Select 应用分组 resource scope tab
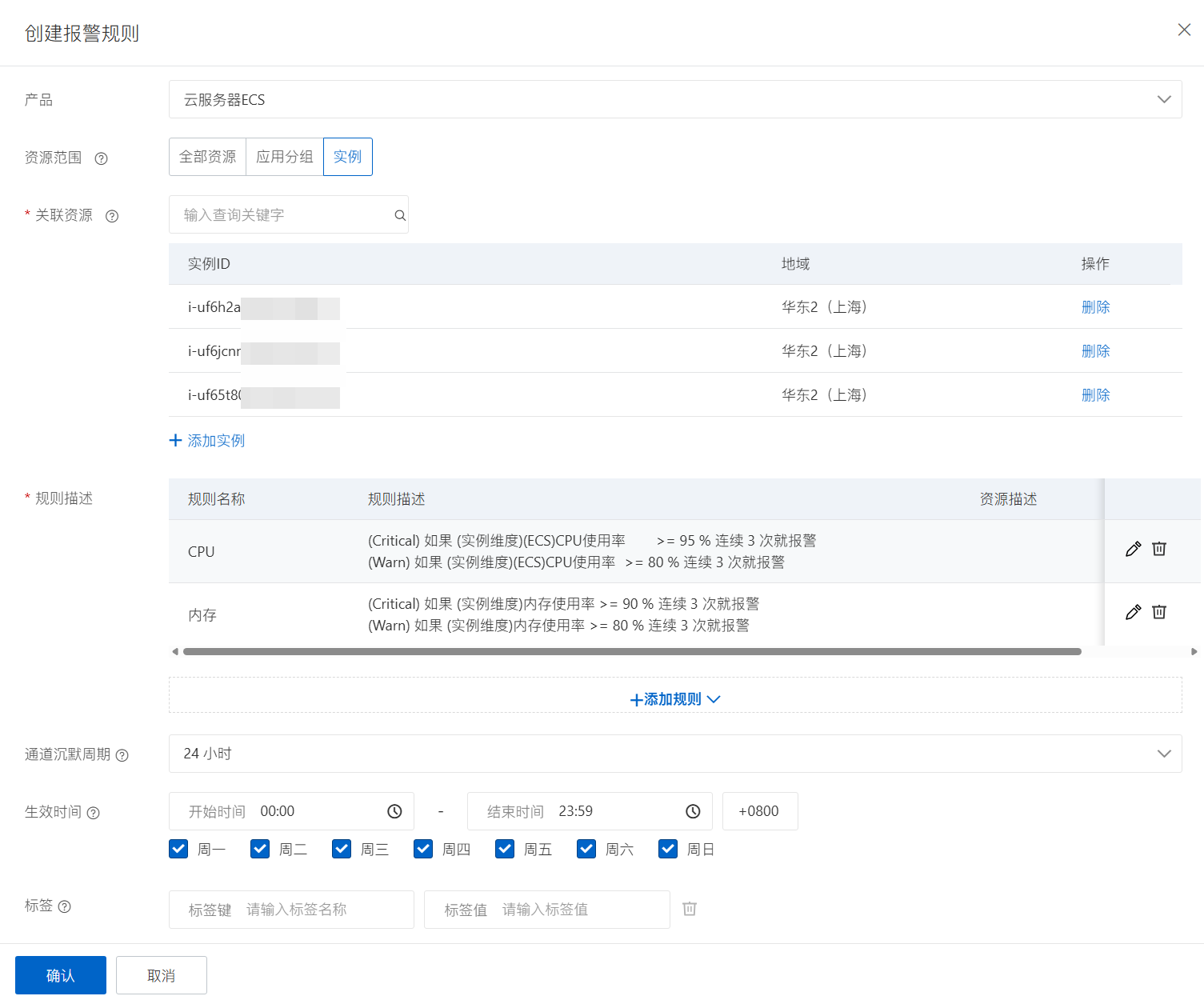This screenshot has width=1204, height=1004. click(285, 157)
